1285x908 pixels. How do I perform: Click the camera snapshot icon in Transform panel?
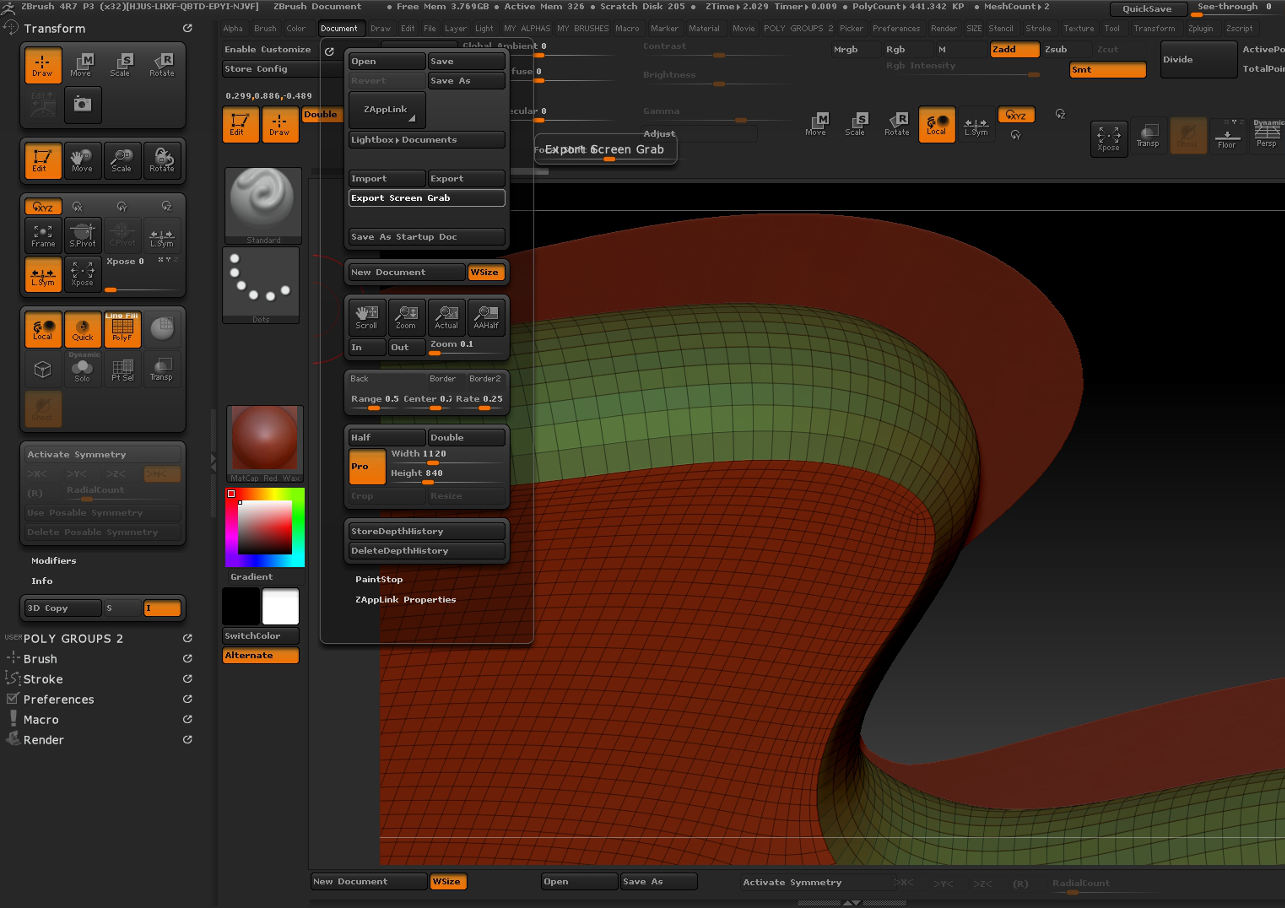(x=82, y=105)
